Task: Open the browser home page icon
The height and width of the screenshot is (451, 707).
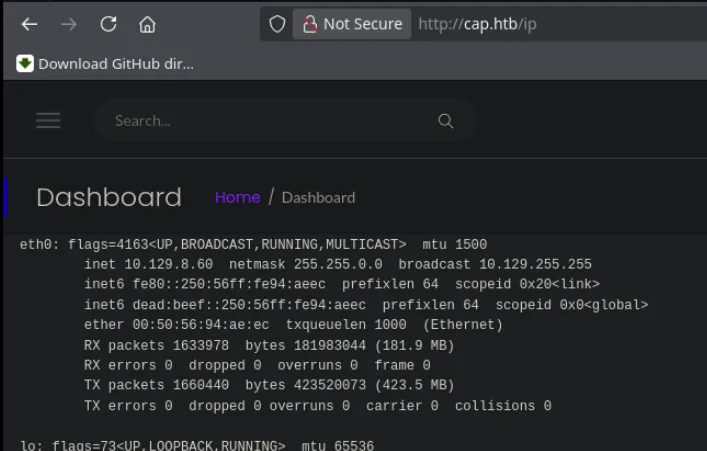Action: 147,24
